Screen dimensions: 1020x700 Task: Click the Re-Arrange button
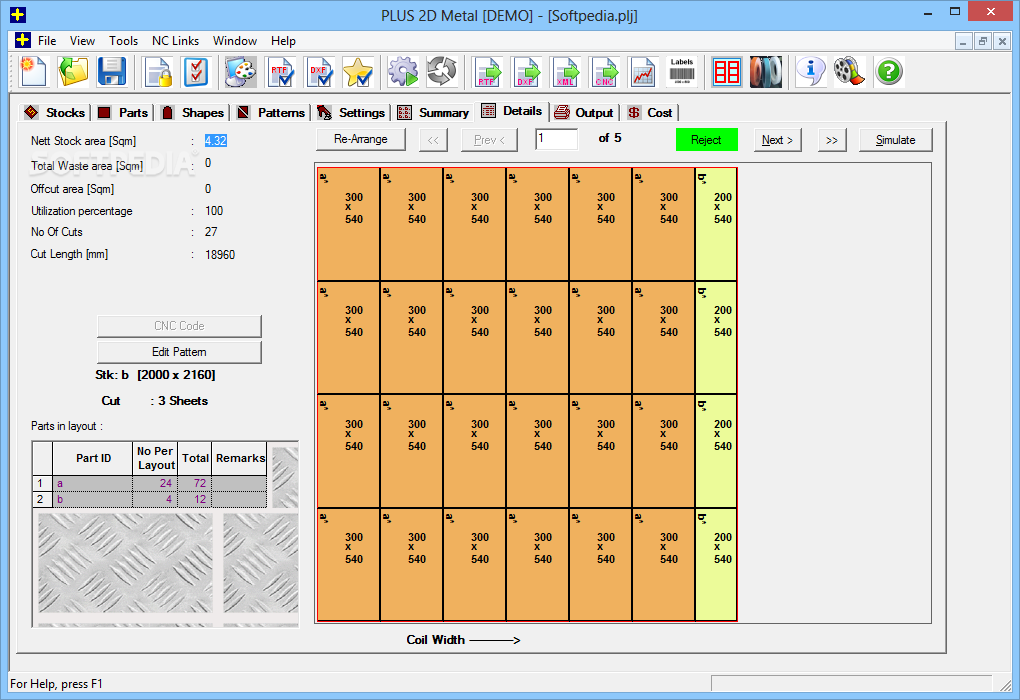[360, 139]
